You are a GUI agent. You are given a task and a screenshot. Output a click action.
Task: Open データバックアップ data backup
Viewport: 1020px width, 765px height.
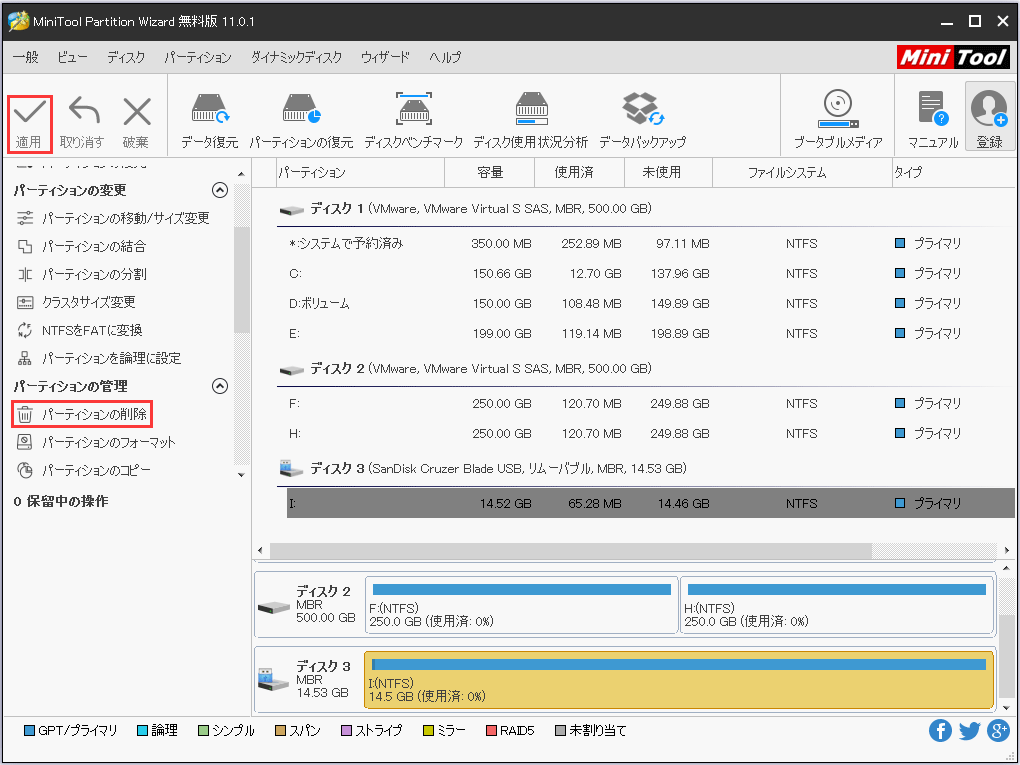[x=643, y=122]
